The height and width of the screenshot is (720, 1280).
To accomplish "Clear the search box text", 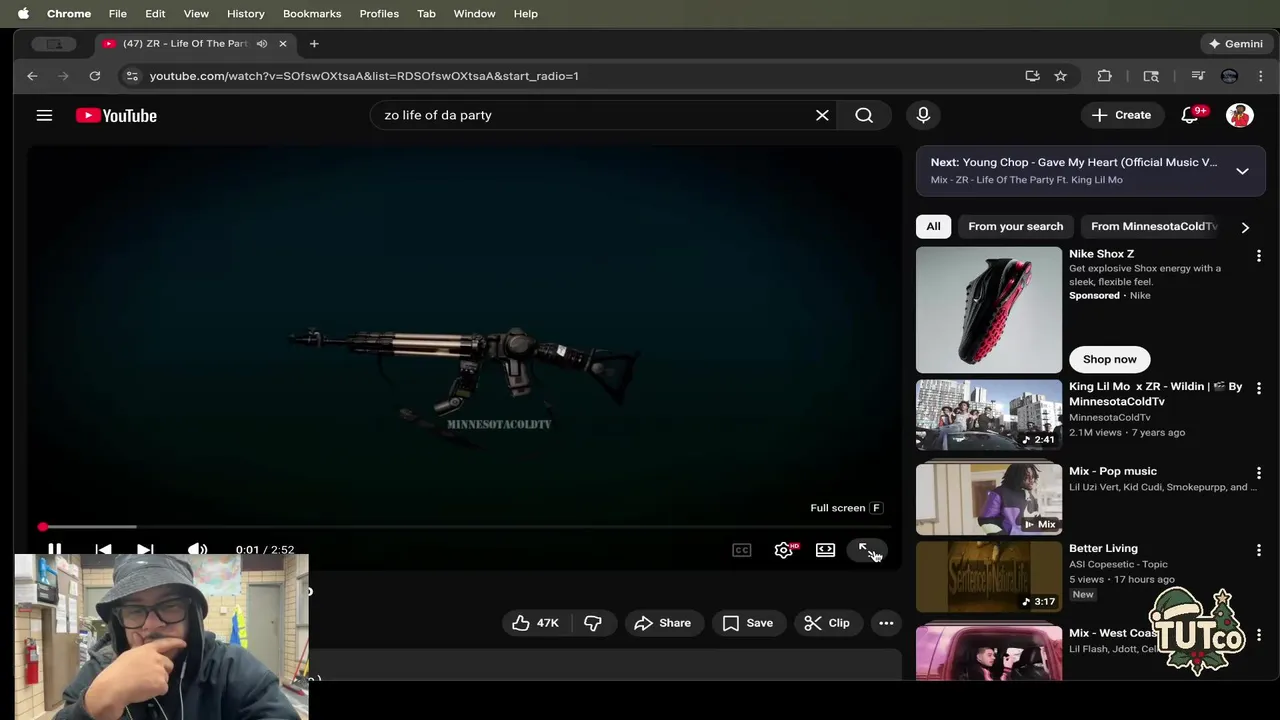I will coord(822,115).
